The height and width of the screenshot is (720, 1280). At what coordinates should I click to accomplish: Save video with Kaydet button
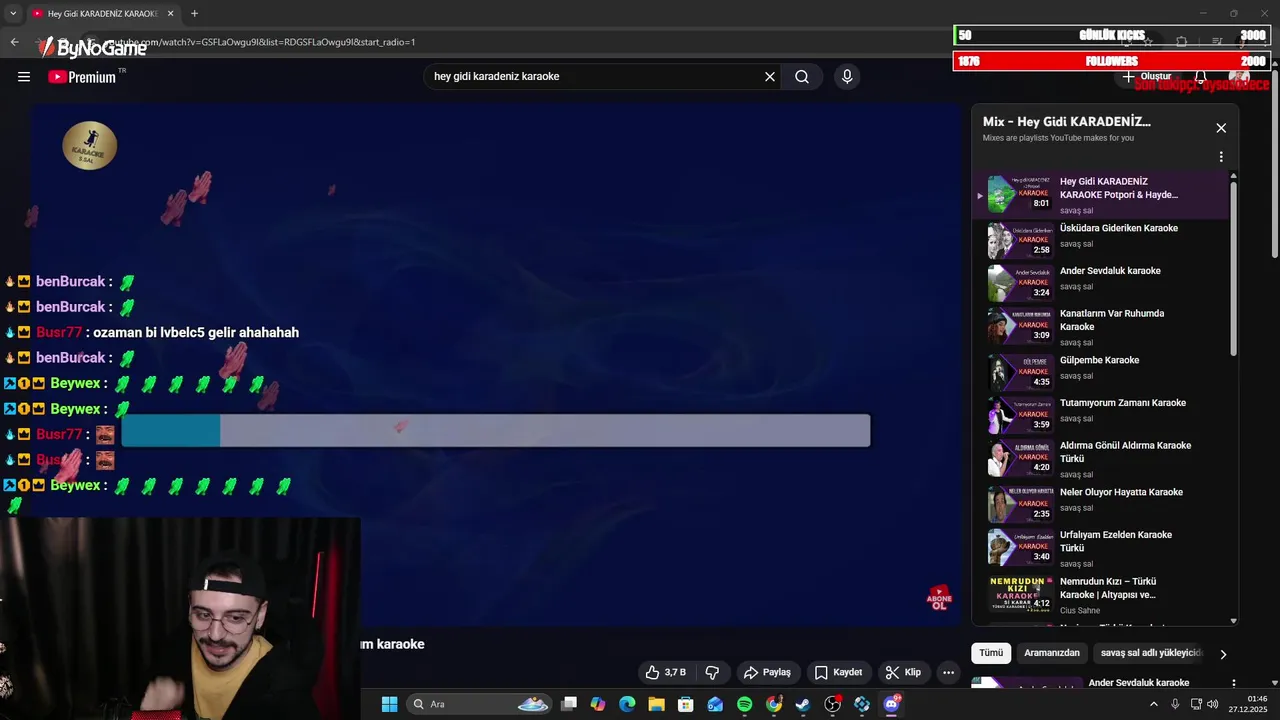(838, 672)
